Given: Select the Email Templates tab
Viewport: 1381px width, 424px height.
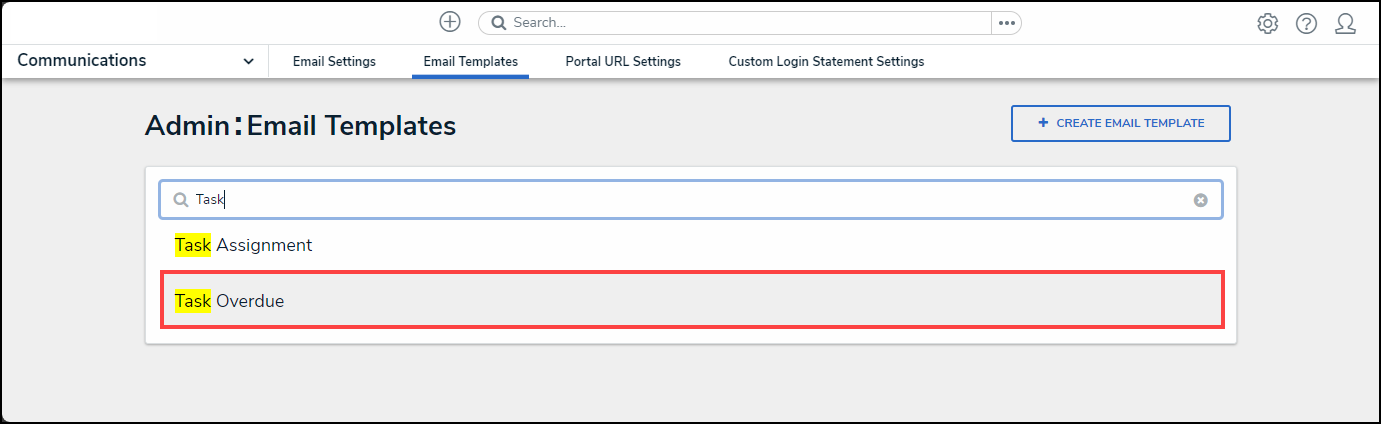Looking at the screenshot, I should (470, 62).
